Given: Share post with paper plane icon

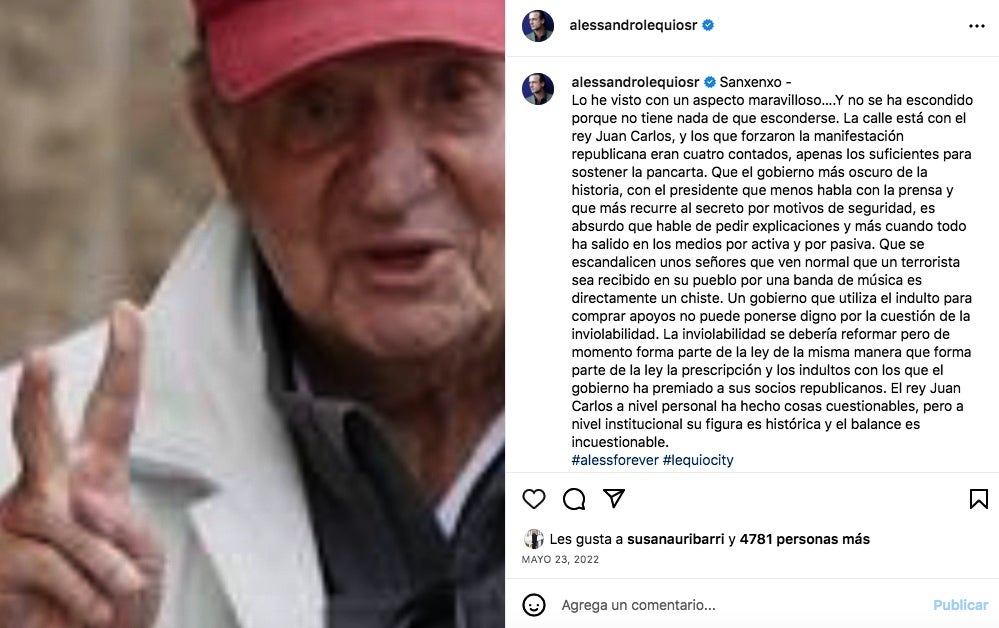Looking at the screenshot, I should click(614, 498).
